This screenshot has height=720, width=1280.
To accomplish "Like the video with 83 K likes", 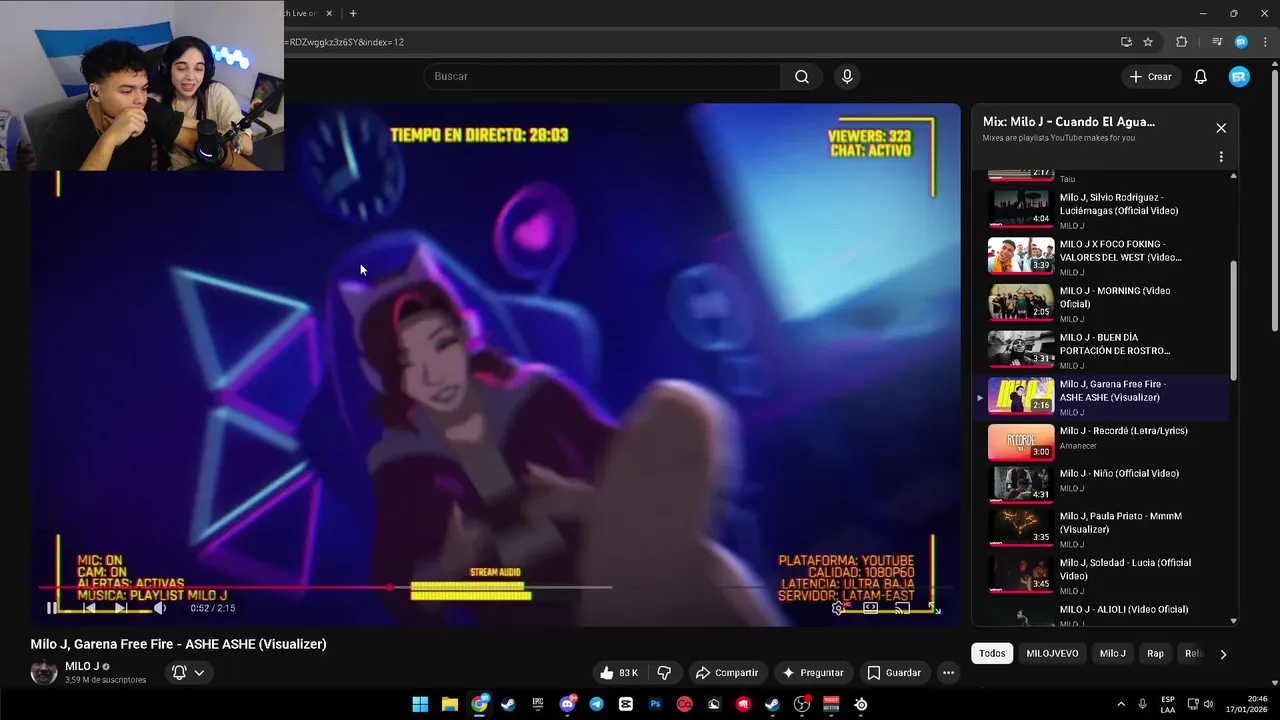I will [x=619, y=673].
